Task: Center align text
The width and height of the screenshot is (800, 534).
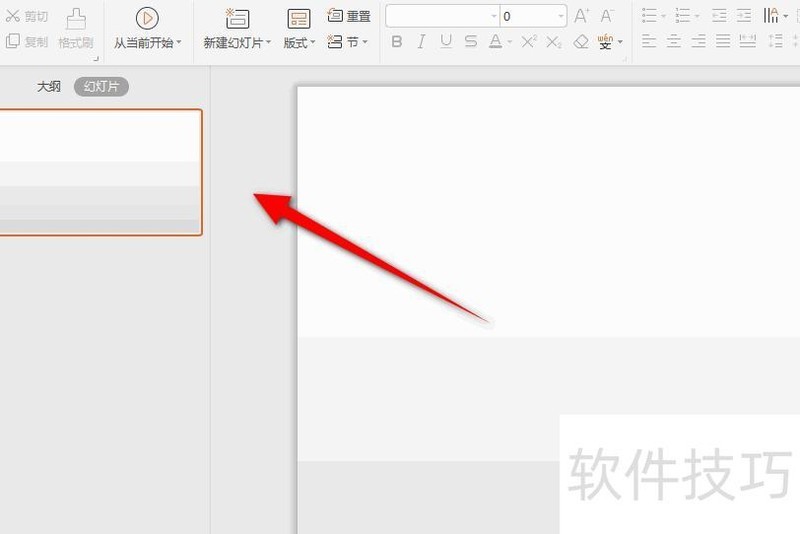Action: coord(673,41)
